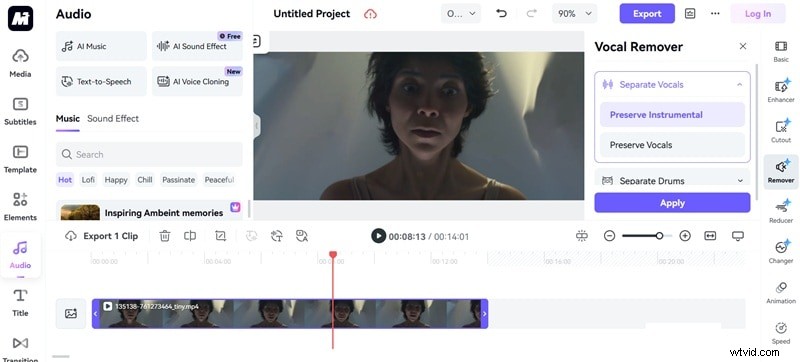Open the 90% zoom dropdown
The image size is (800, 362).
[x=575, y=14]
